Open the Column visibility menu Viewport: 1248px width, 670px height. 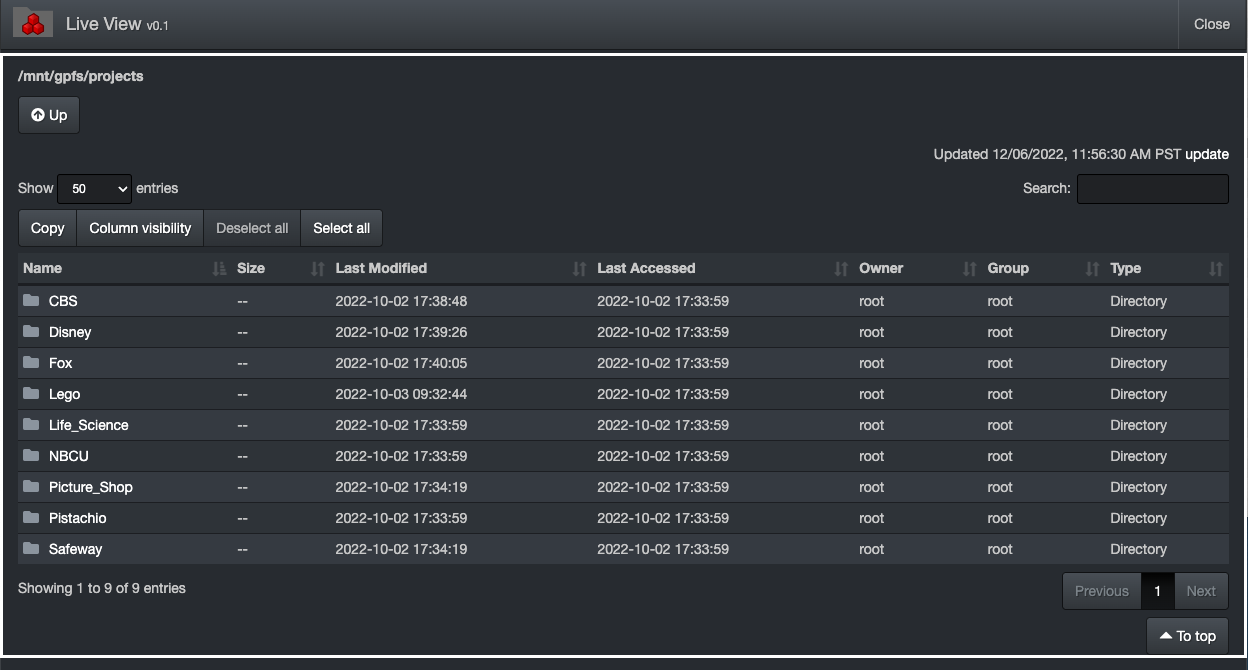[x=139, y=227]
